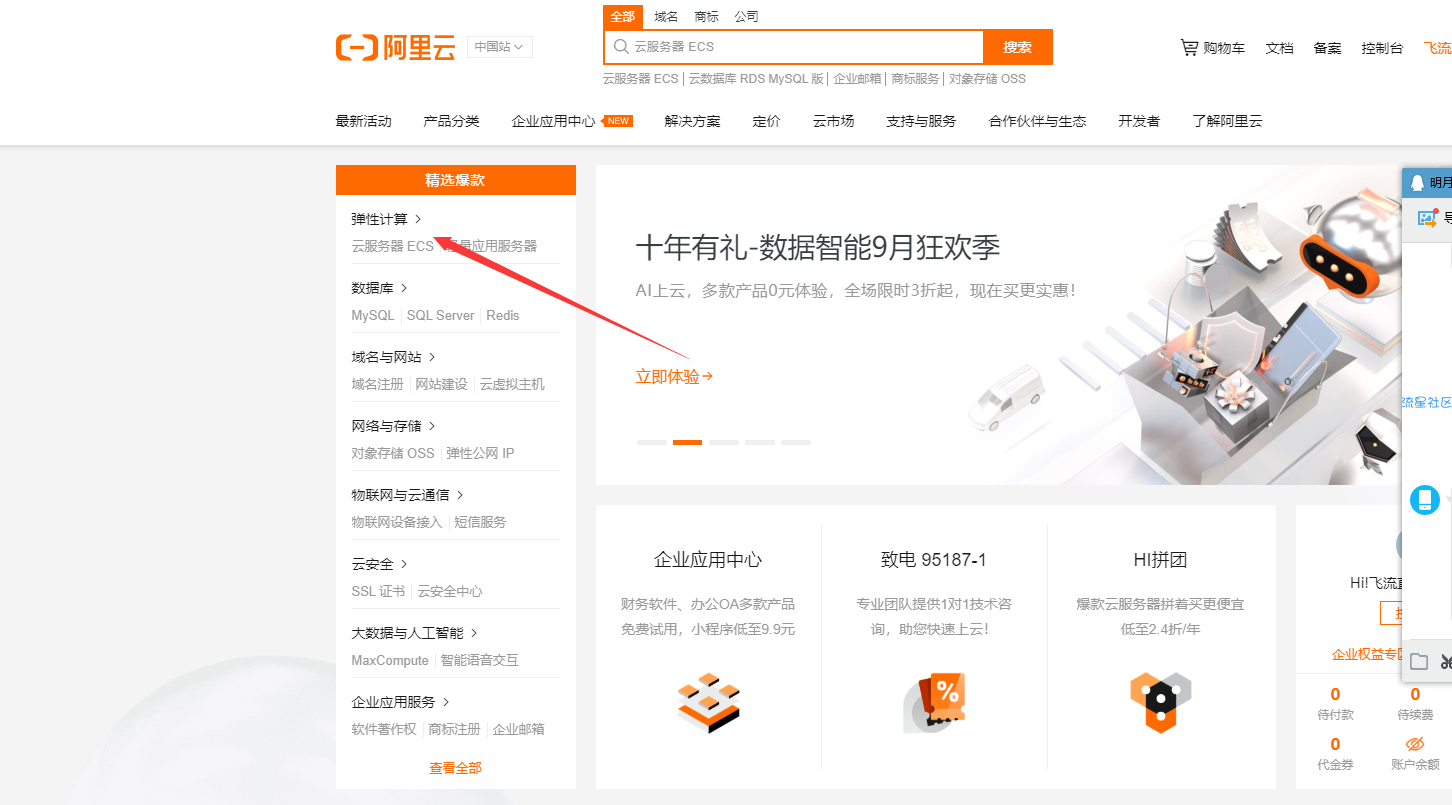1452x805 pixels.
Task: Open the 解决方案 menu
Action: pos(692,121)
